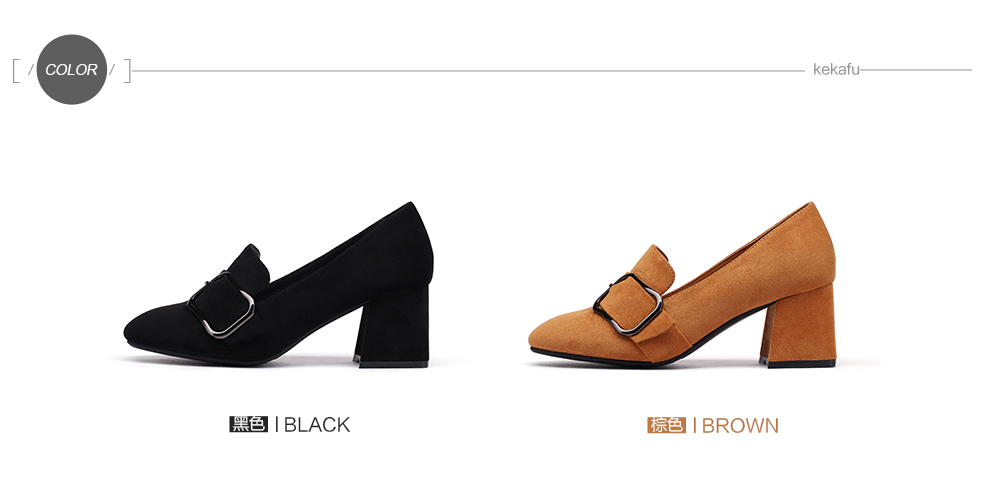Screen dimensions: 990x484
Task: Click the round gray COLOR badge
Action: point(71,69)
